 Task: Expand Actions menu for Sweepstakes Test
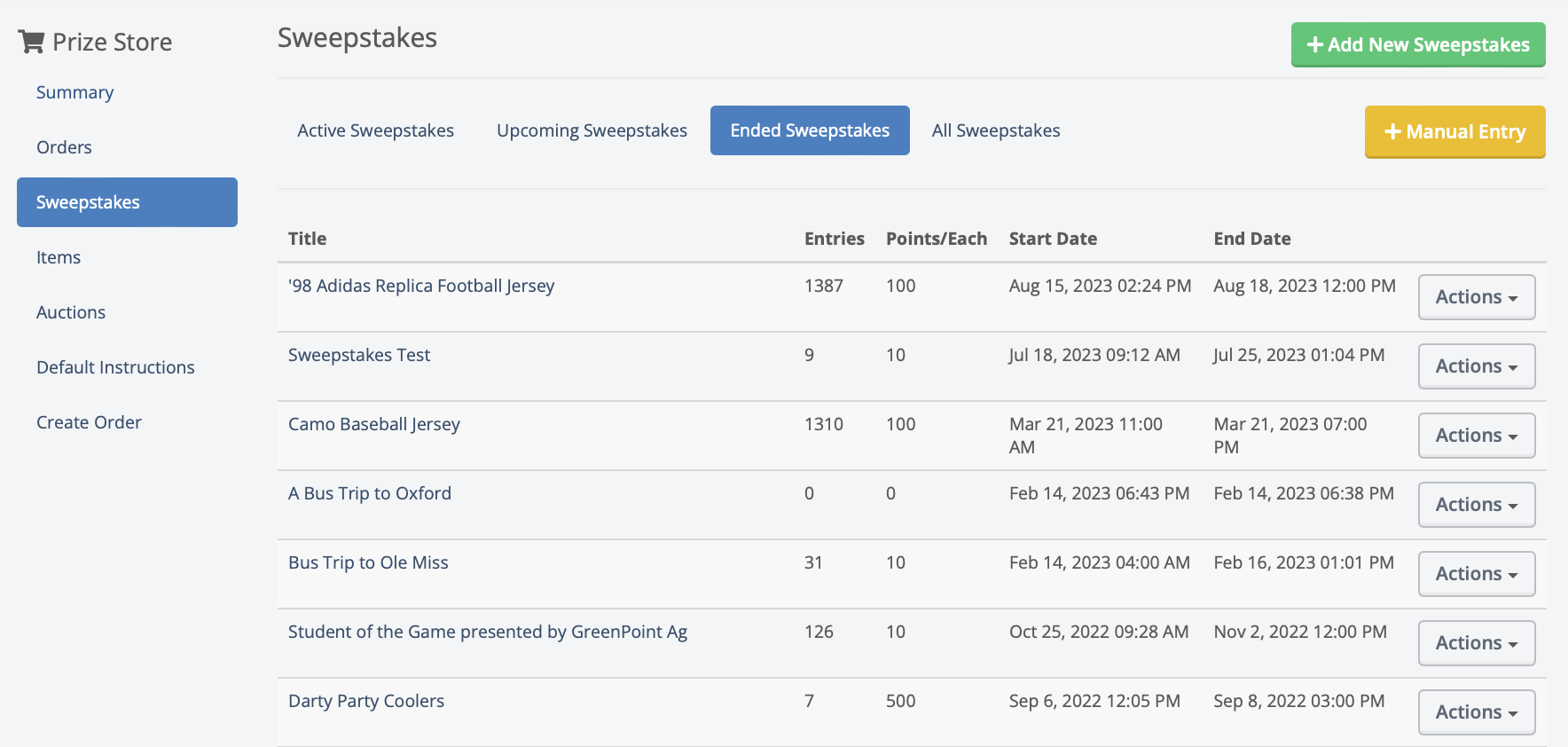click(1476, 366)
